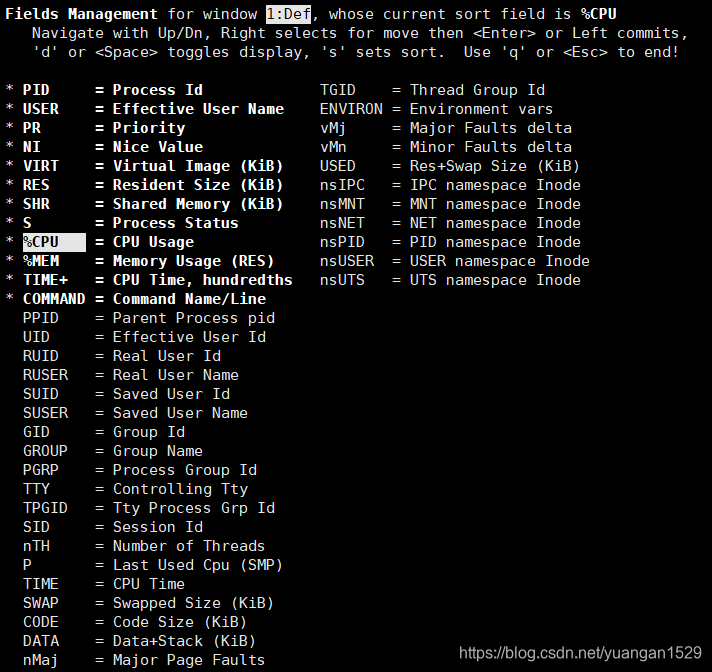Click 'Number of Threads' description
The height and width of the screenshot is (672, 712).
click(x=189, y=546)
